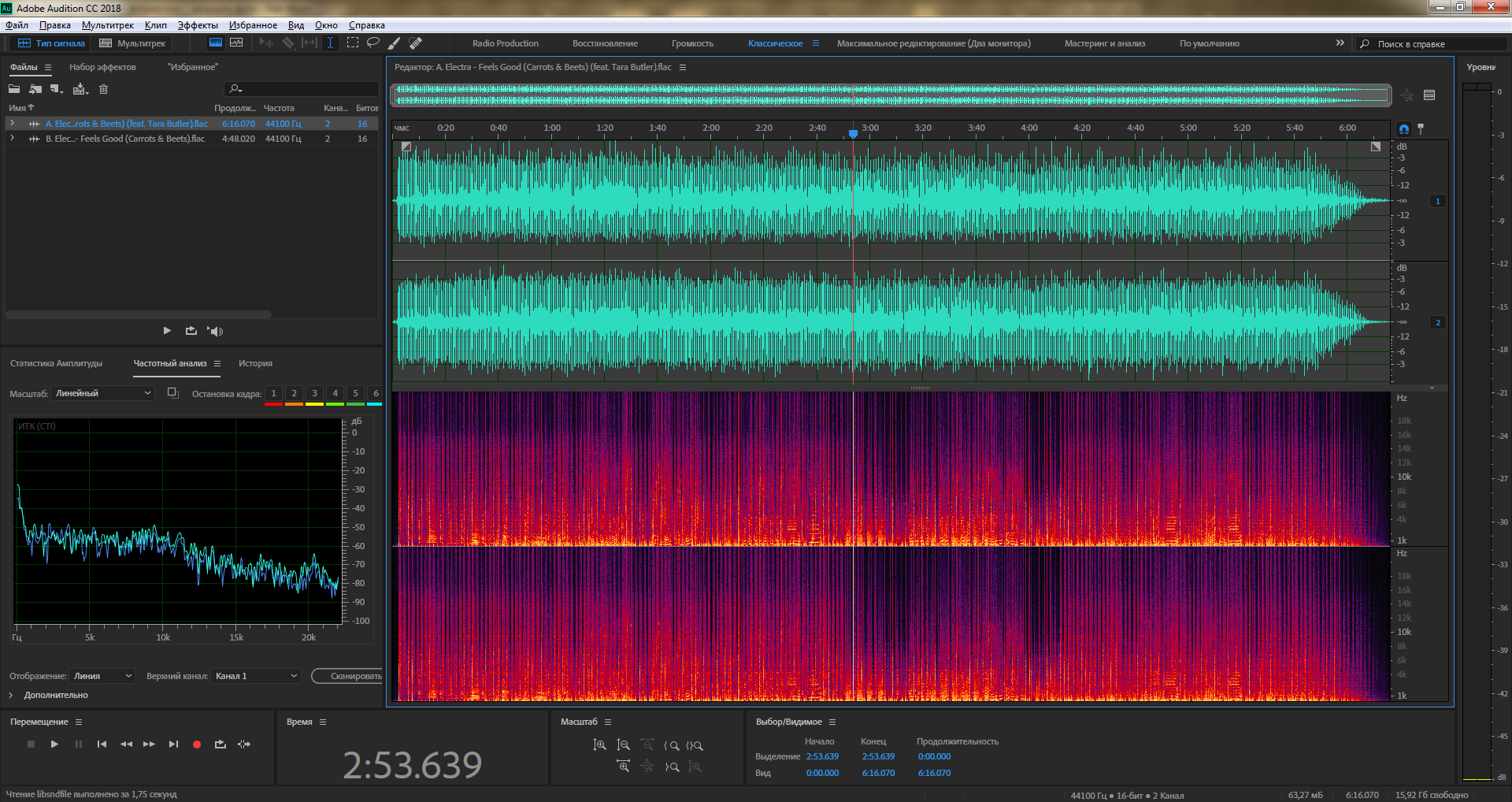Expand the A. Elec...Tara Butler).flac file row

[x=12, y=124]
